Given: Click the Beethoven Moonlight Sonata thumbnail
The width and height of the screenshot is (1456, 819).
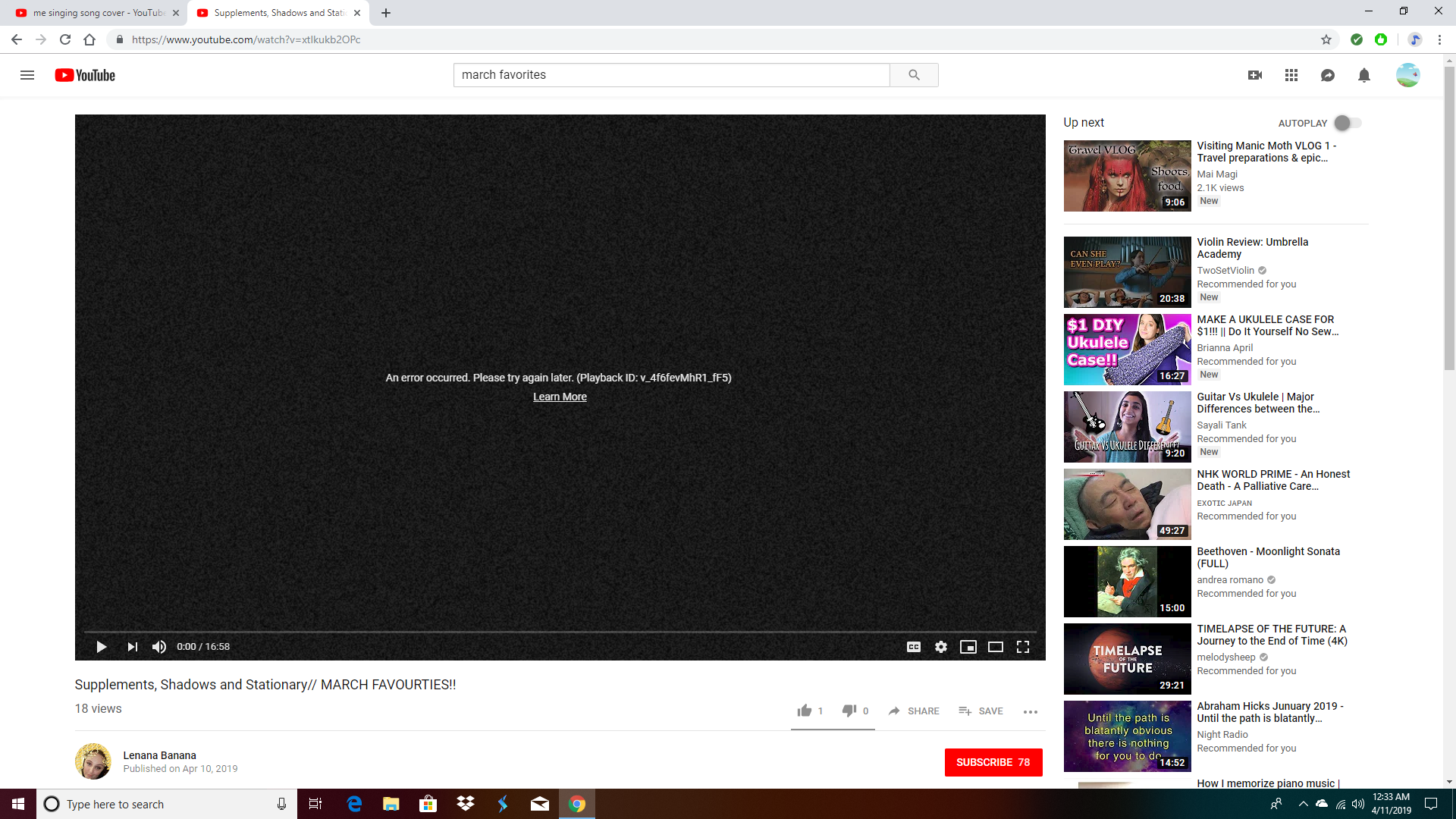Looking at the screenshot, I should point(1128,581).
